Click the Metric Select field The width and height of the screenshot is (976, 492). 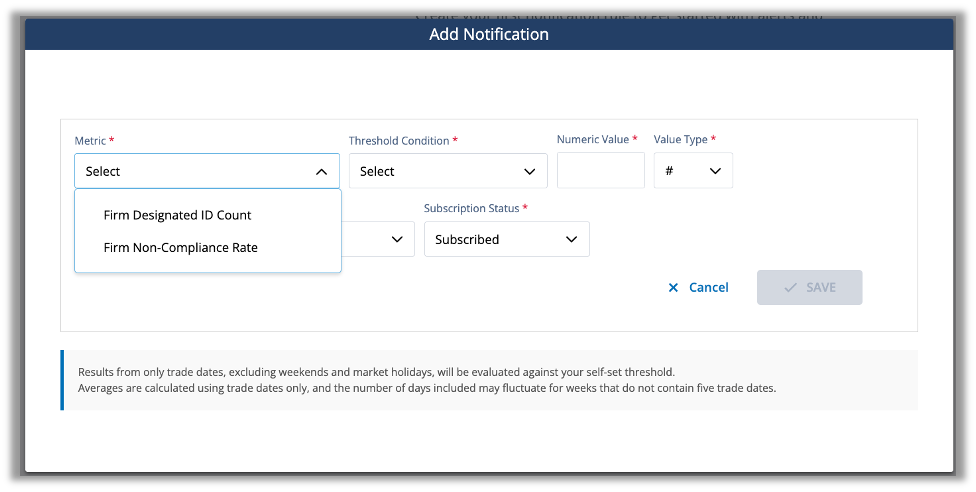click(x=190, y=172)
